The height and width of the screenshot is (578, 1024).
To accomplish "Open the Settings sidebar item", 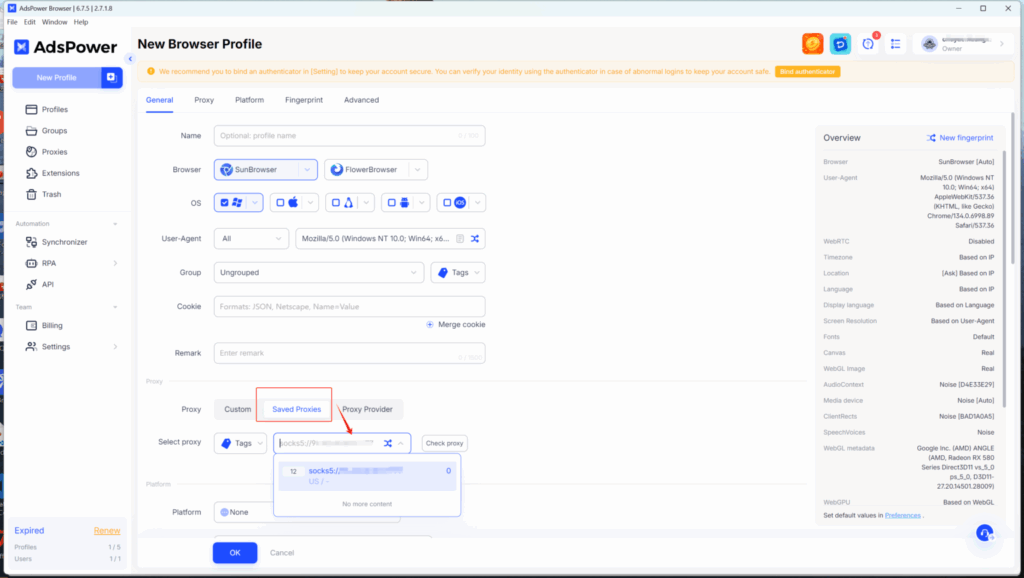I will pos(56,347).
